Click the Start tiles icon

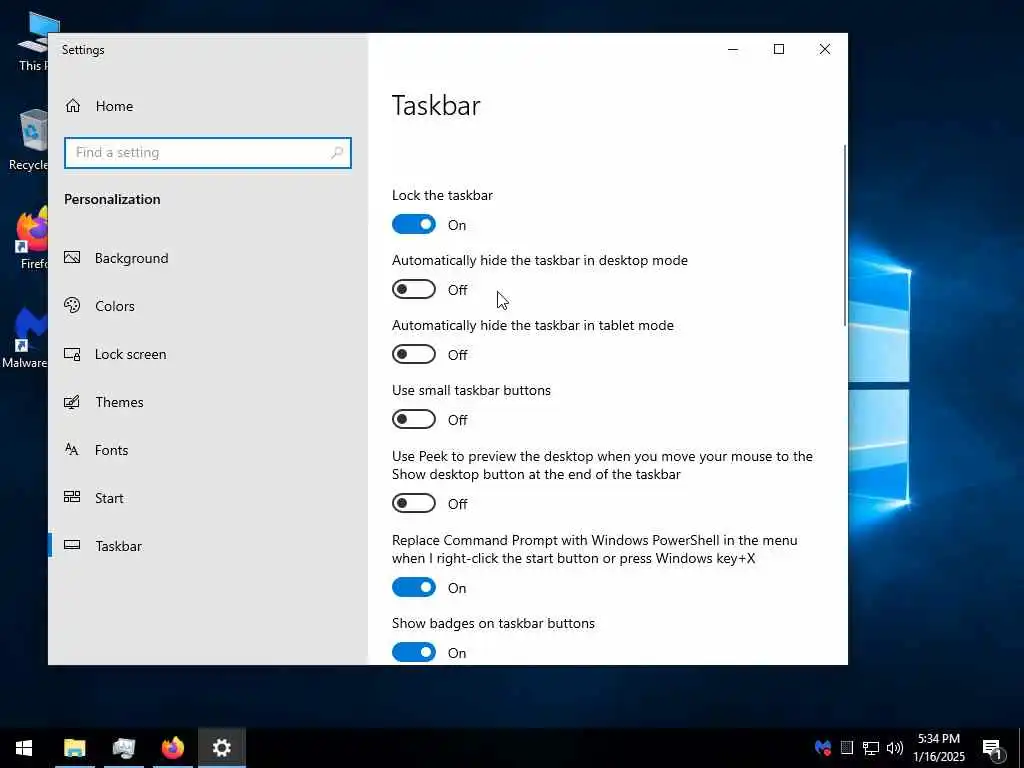(72, 497)
